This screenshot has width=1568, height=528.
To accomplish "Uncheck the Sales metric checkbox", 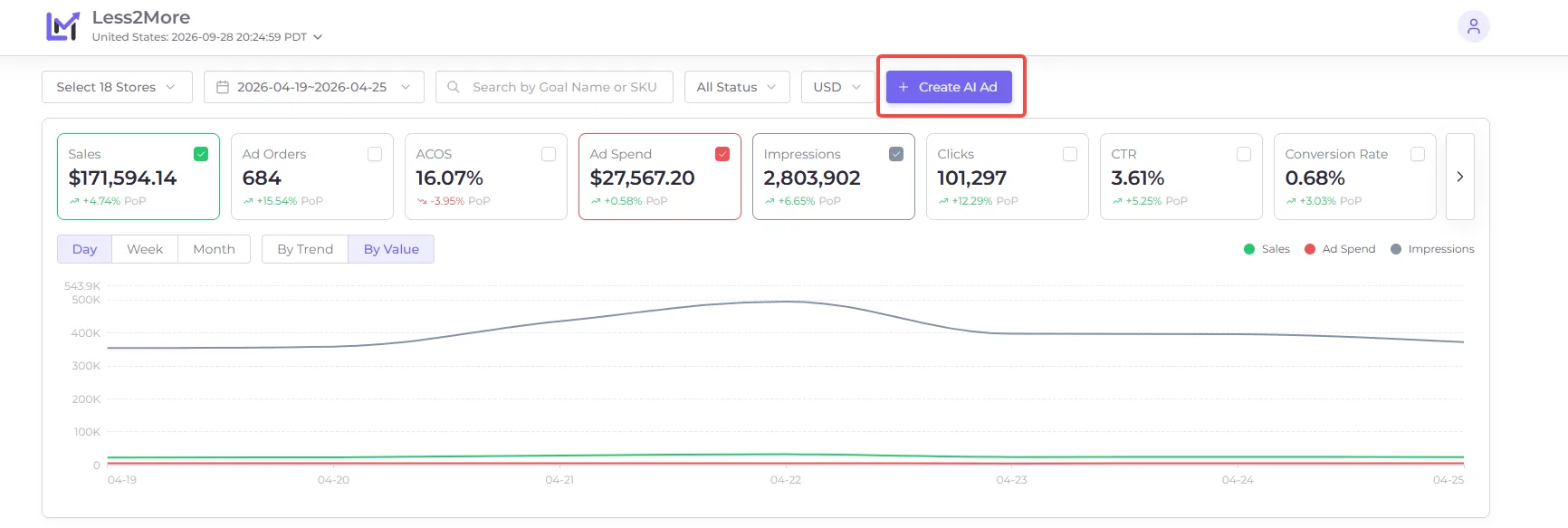I will 201,154.
